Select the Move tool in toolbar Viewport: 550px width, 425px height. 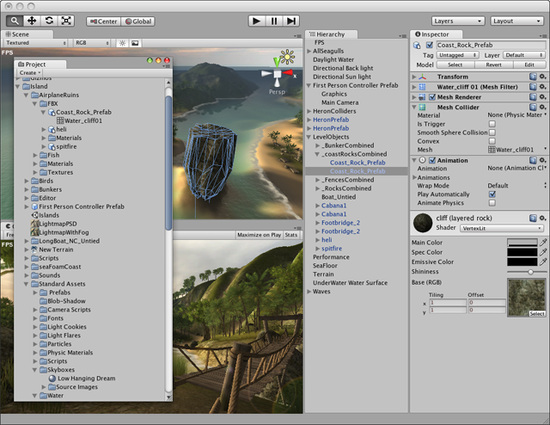click(32, 21)
